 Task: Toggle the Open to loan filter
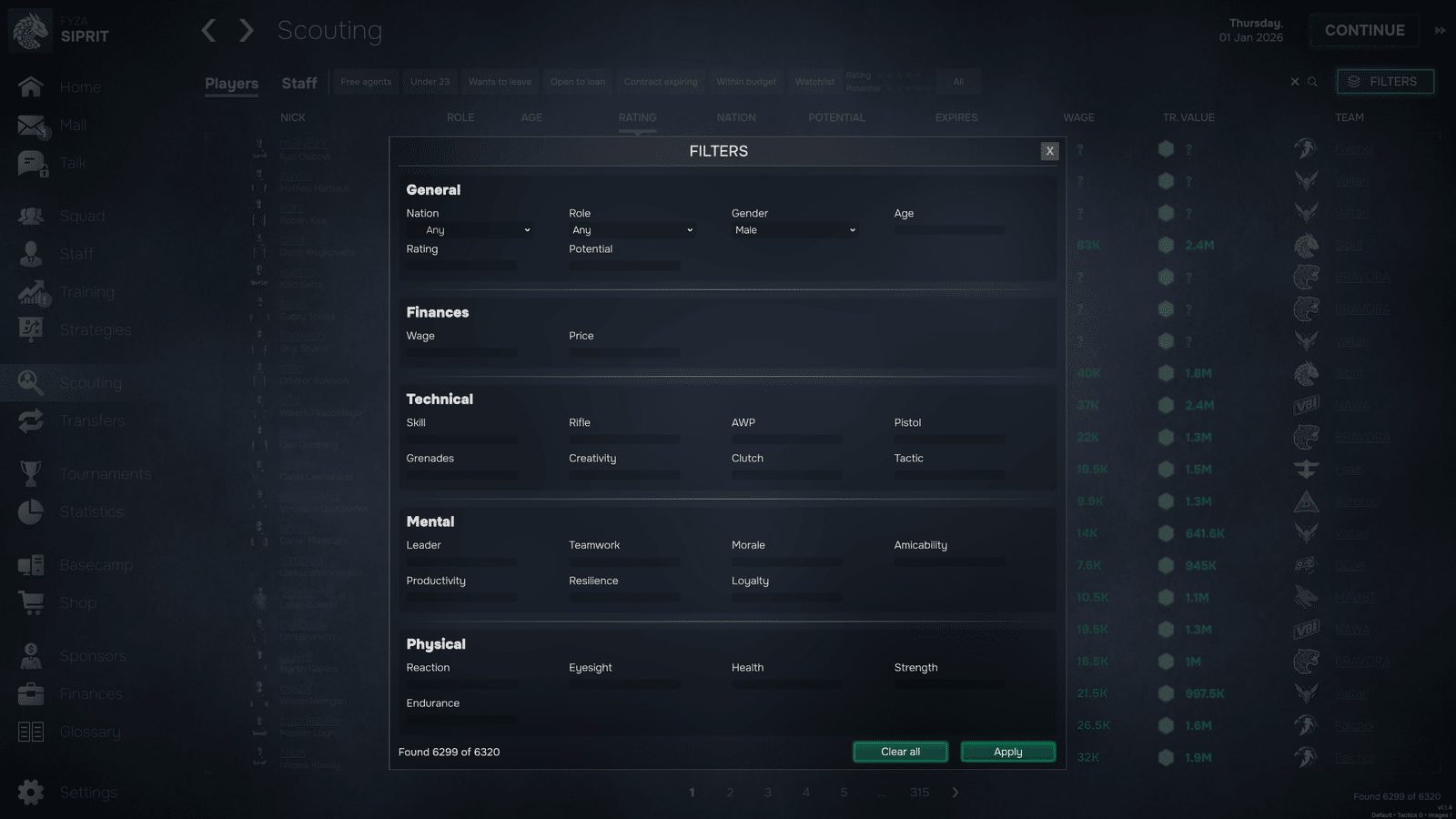tap(578, 82)
